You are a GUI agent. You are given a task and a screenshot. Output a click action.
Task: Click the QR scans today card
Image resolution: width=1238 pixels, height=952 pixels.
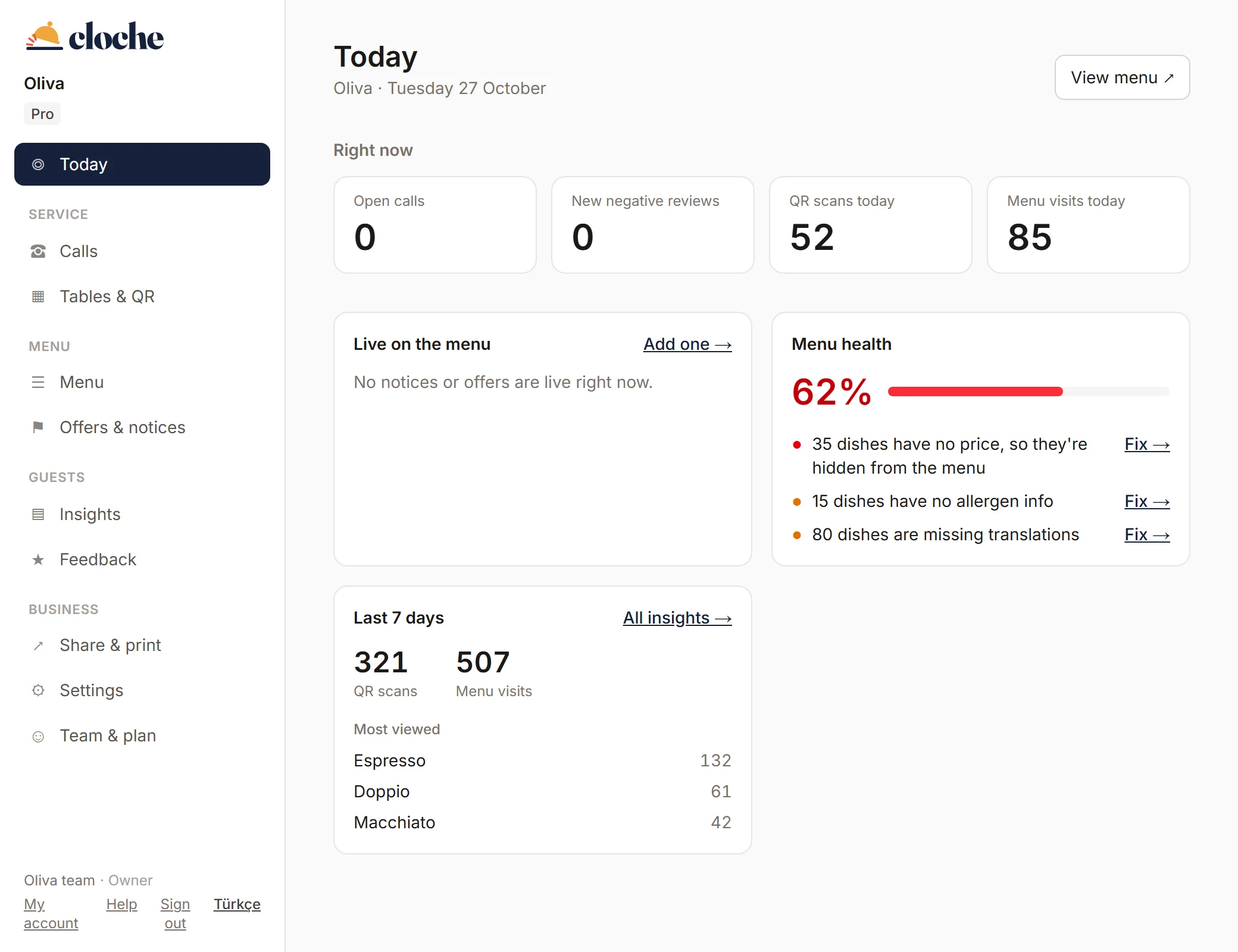click(x=871, y=225)
